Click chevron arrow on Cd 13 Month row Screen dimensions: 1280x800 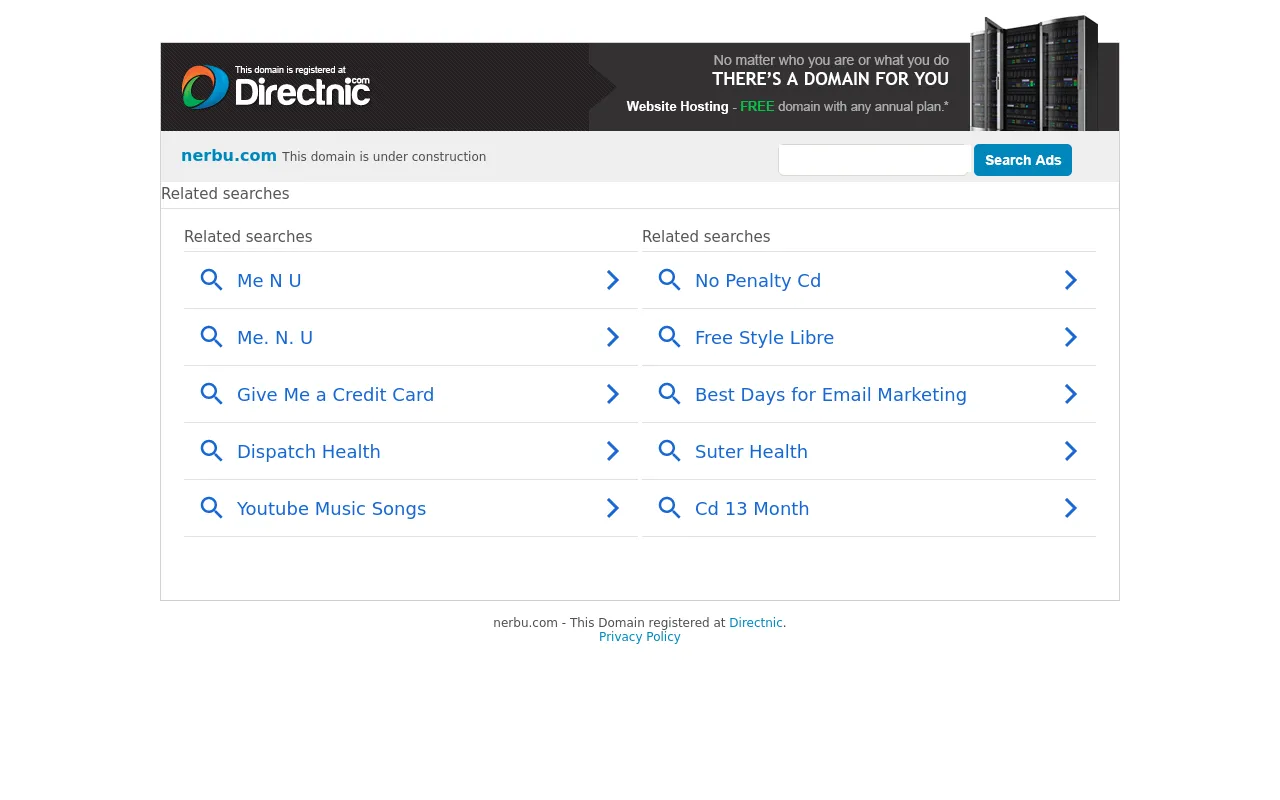coord(1071,508)
